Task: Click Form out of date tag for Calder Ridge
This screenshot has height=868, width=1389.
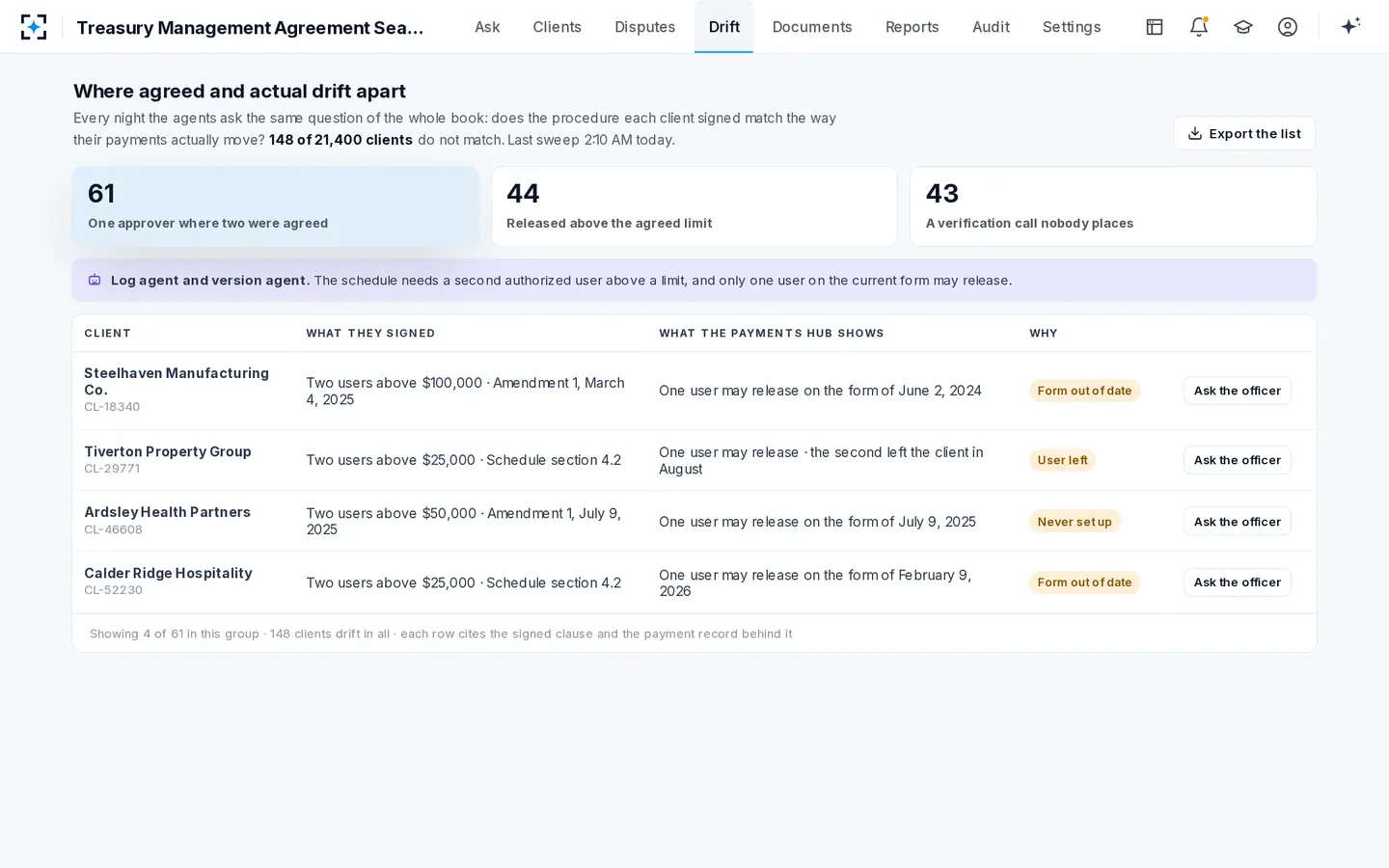Action: (1084, 583)
